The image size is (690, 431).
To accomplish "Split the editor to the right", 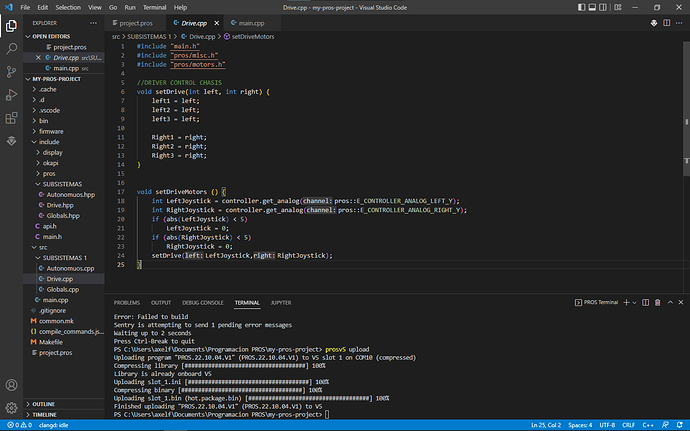I will (667, 23).
